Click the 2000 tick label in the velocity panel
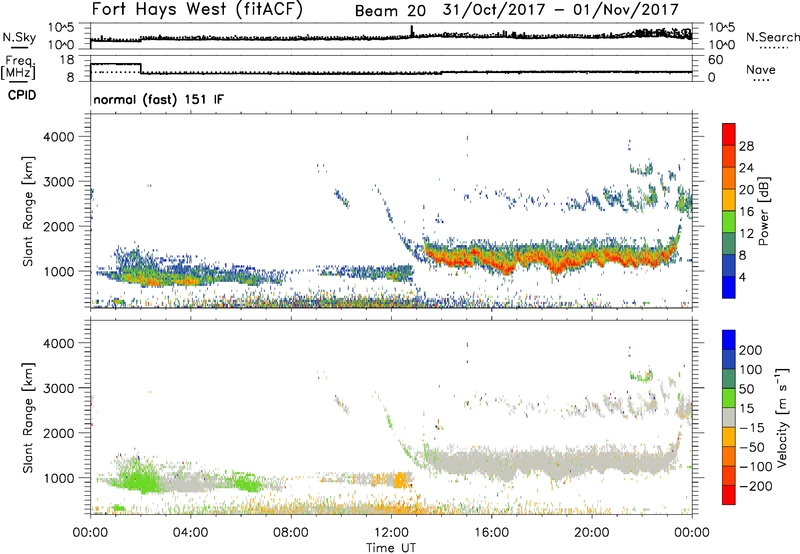800x554 pixels. click(x=58, y=433)
